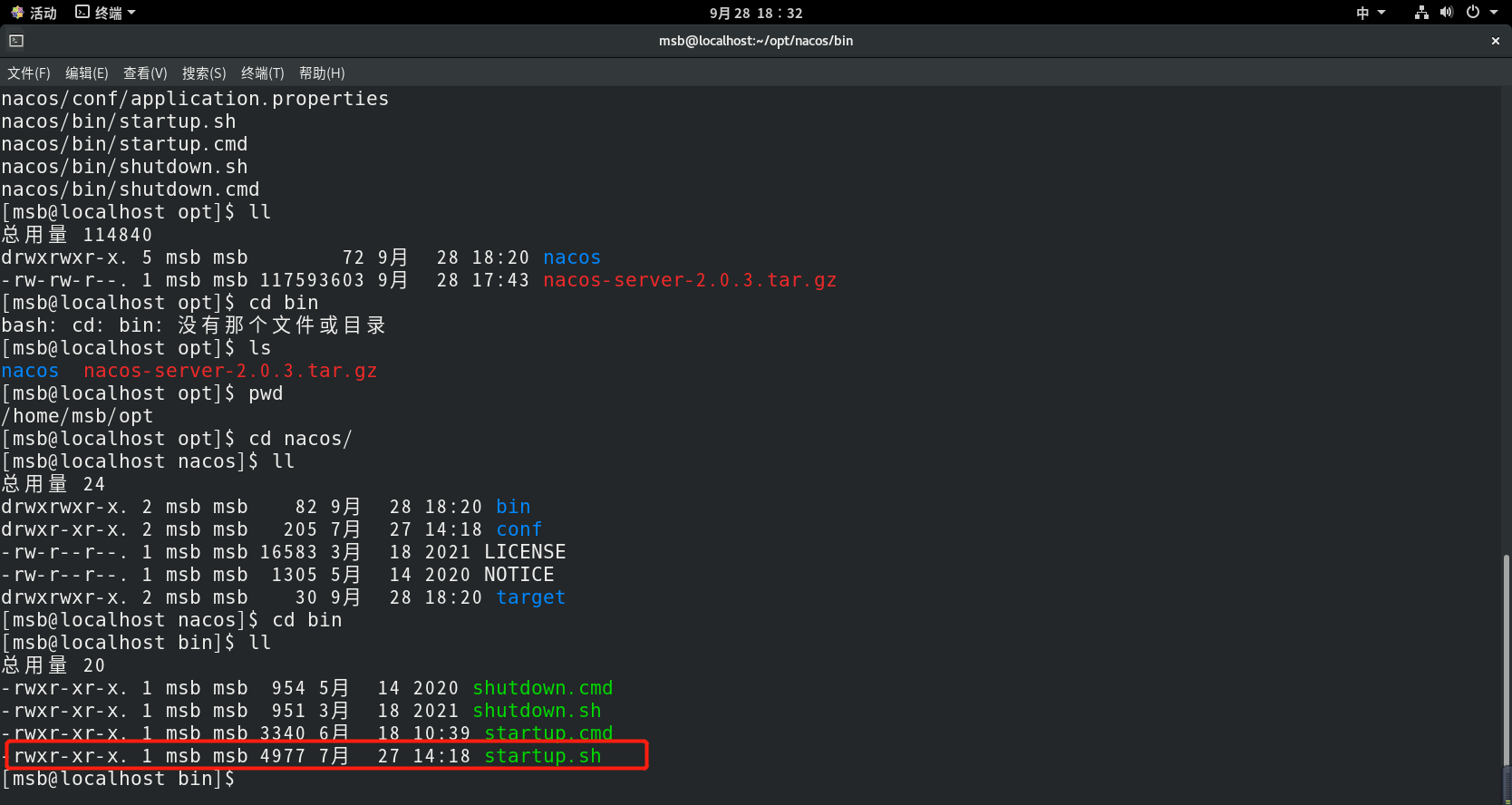The width and height of the screenshot is (1512, 805).
Task: Open the 终端(T) menu
Action: point(263,73)
